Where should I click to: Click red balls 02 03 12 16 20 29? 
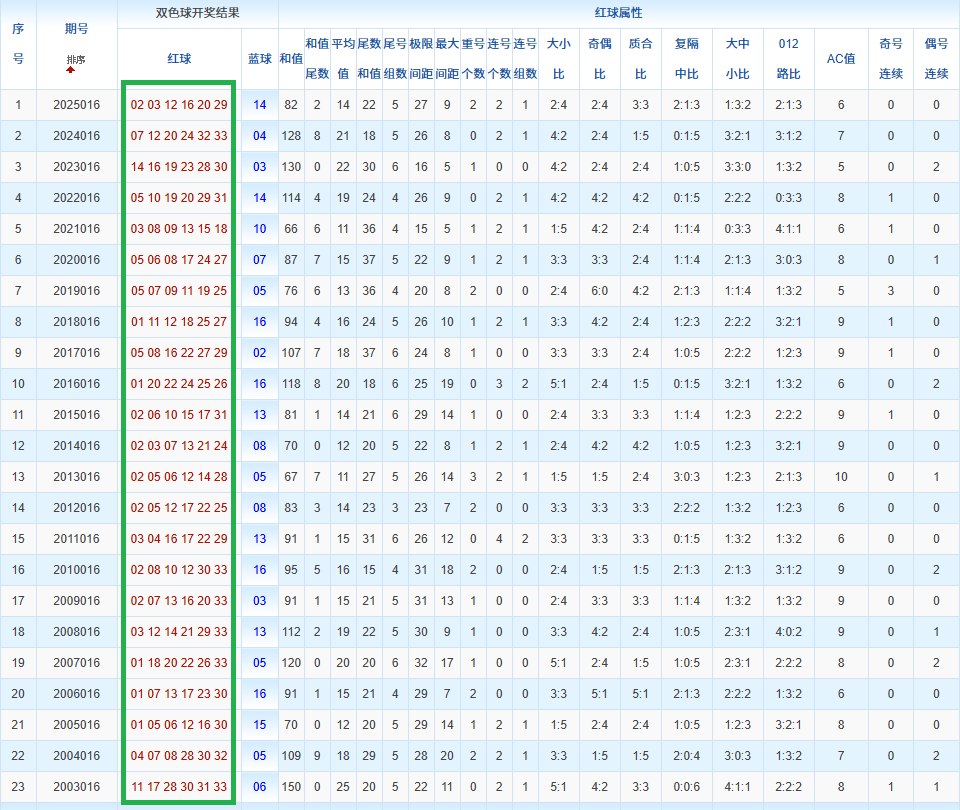[x=179, y=105]
